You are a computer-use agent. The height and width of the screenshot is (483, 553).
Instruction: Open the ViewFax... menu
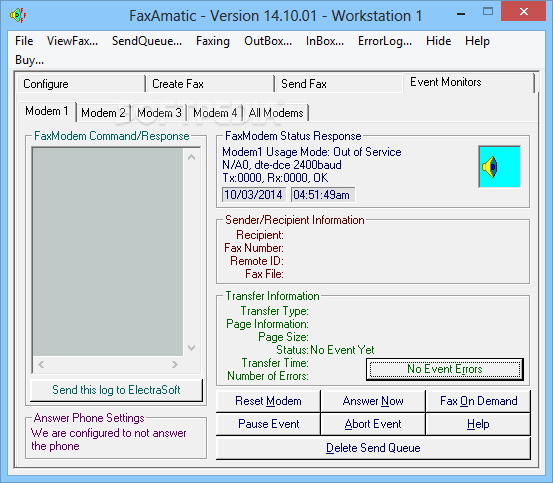[72, 41]
